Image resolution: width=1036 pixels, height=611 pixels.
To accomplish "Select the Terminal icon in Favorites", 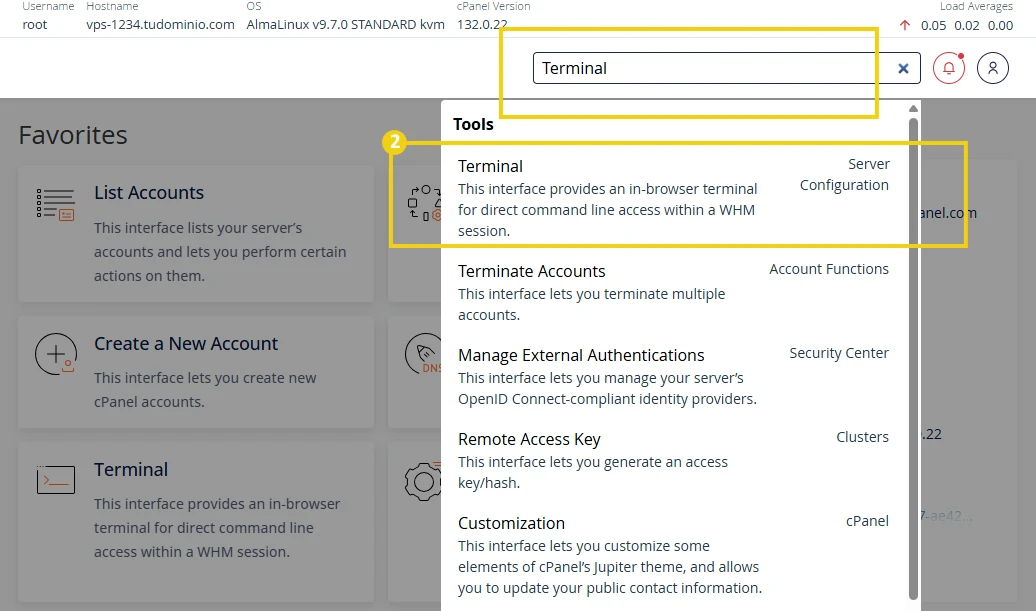I will click(x=56, y=479).
